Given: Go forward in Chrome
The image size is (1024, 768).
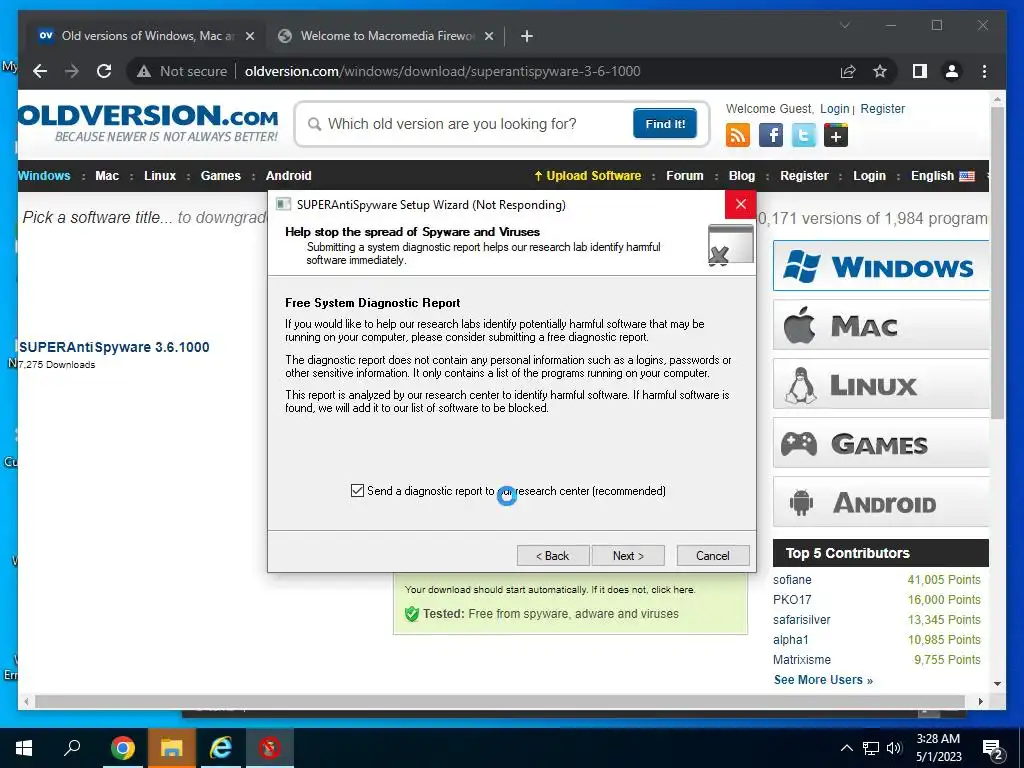Looking at the screenshot, I should [x=72, y=71].
